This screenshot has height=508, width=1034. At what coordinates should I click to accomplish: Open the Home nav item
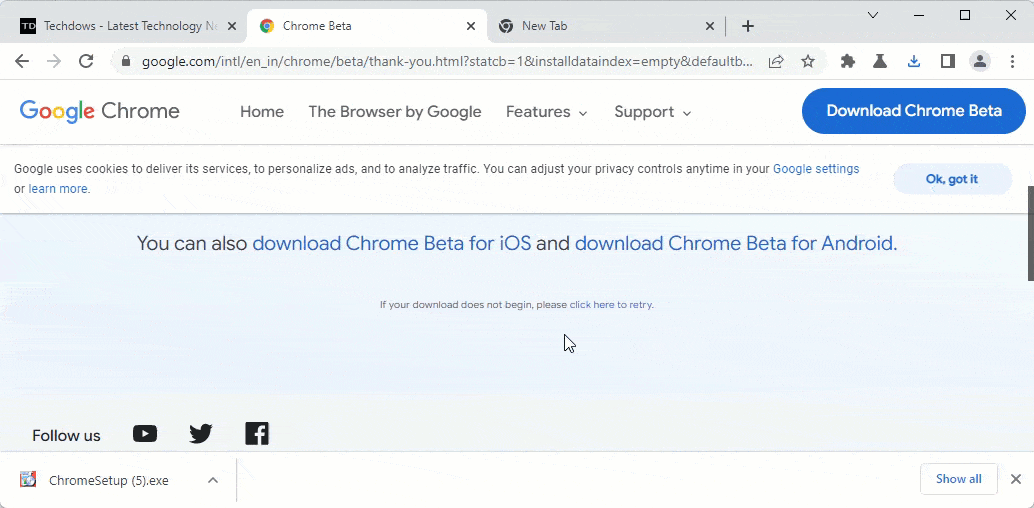(x=262, y=112)
